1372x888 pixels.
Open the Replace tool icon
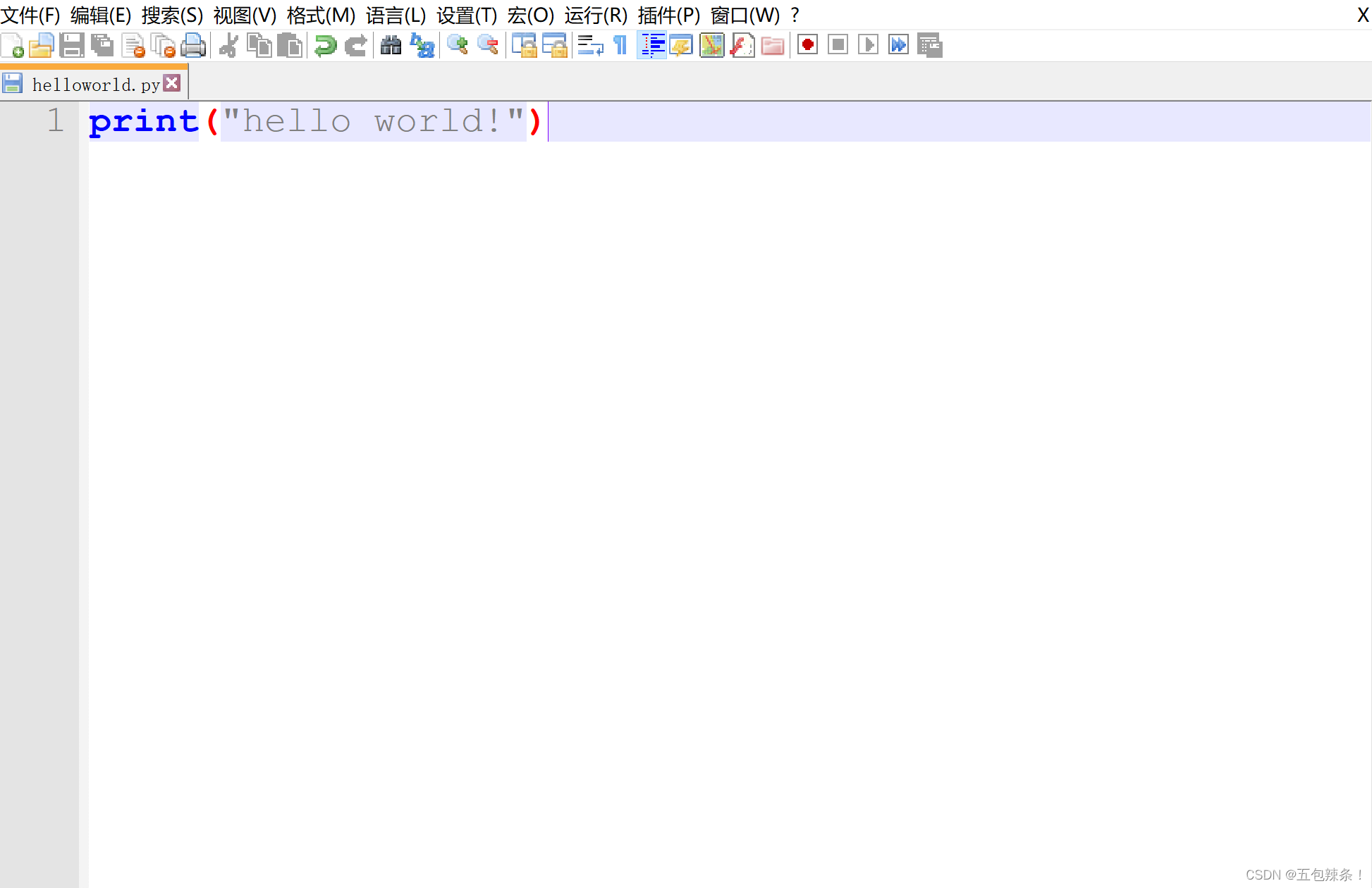coord(422,46)
